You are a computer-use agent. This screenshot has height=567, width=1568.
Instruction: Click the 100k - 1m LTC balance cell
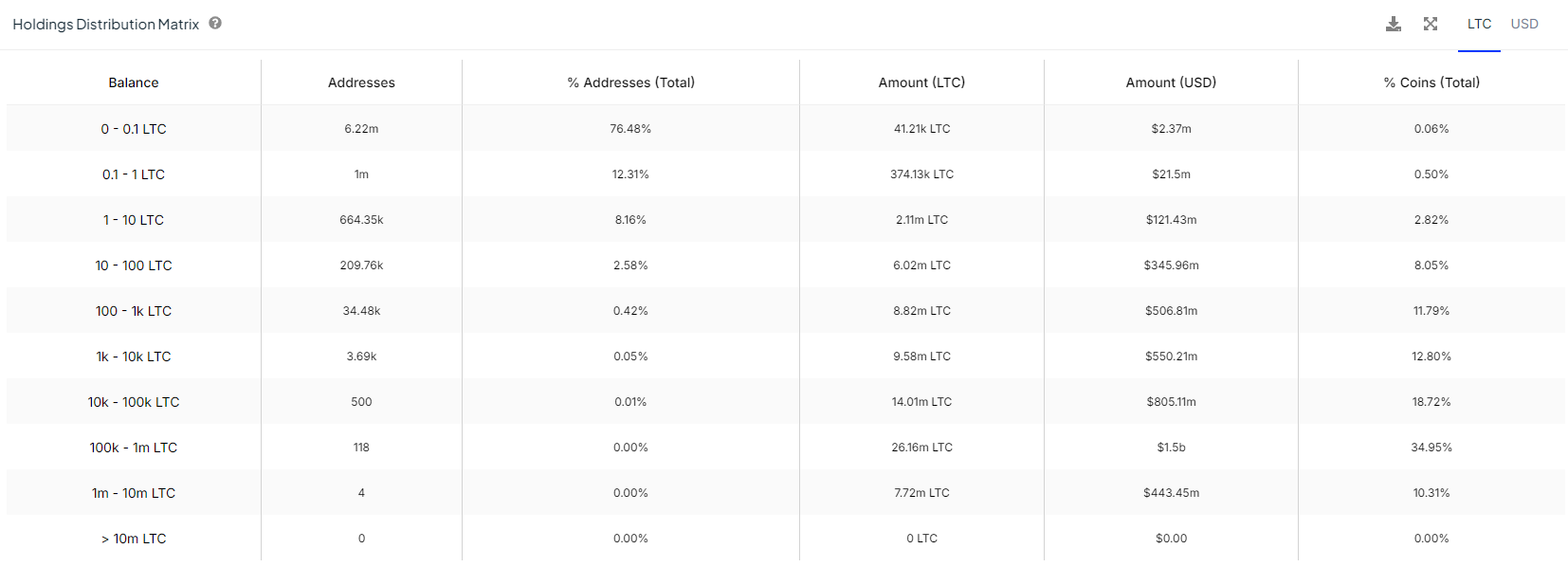(134, 448)
